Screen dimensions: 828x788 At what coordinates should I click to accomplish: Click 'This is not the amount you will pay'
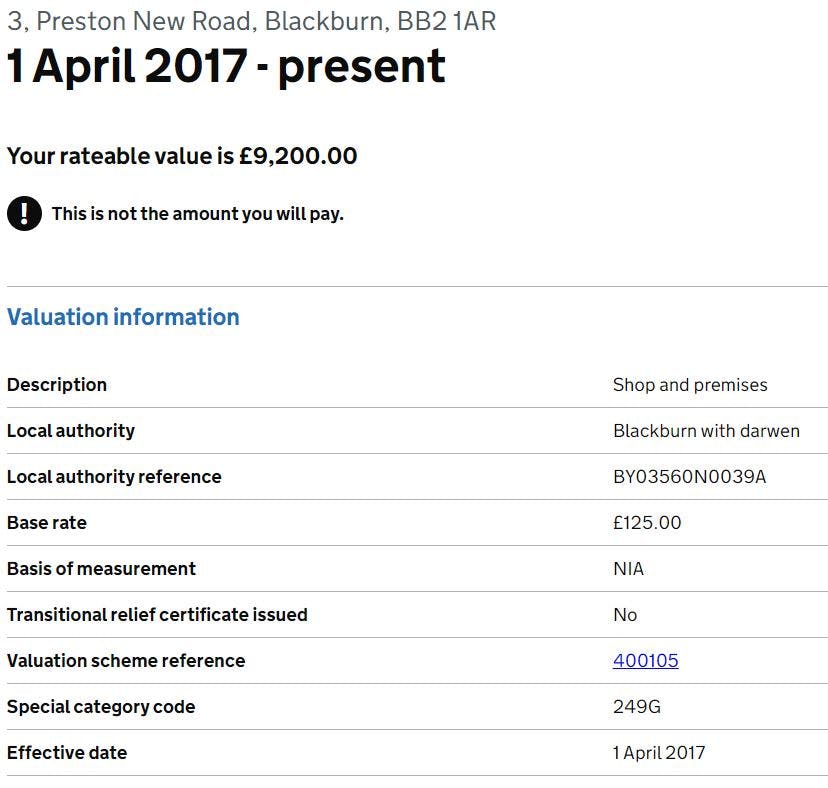197,214
